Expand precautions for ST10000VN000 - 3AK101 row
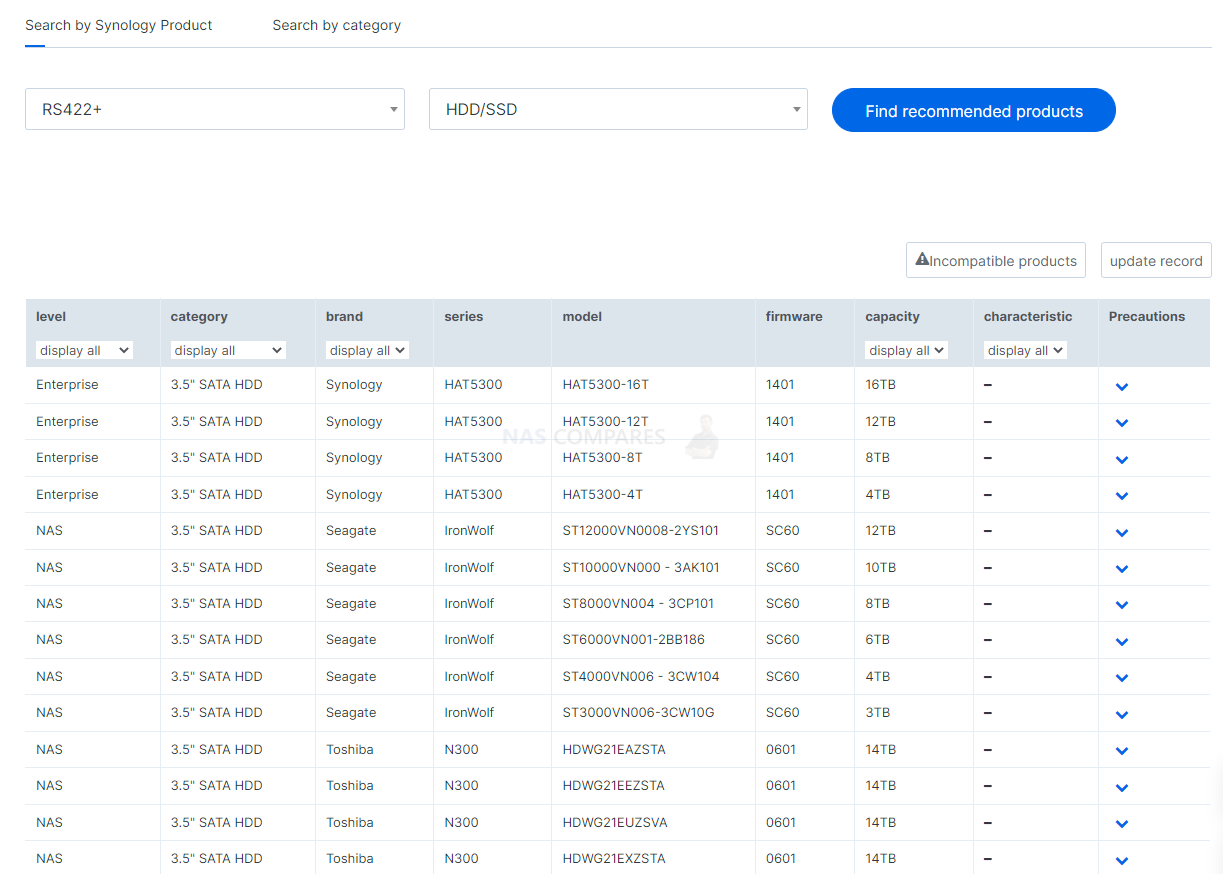This screenshot has height=874, width=1223. [x=1122, y=569]
